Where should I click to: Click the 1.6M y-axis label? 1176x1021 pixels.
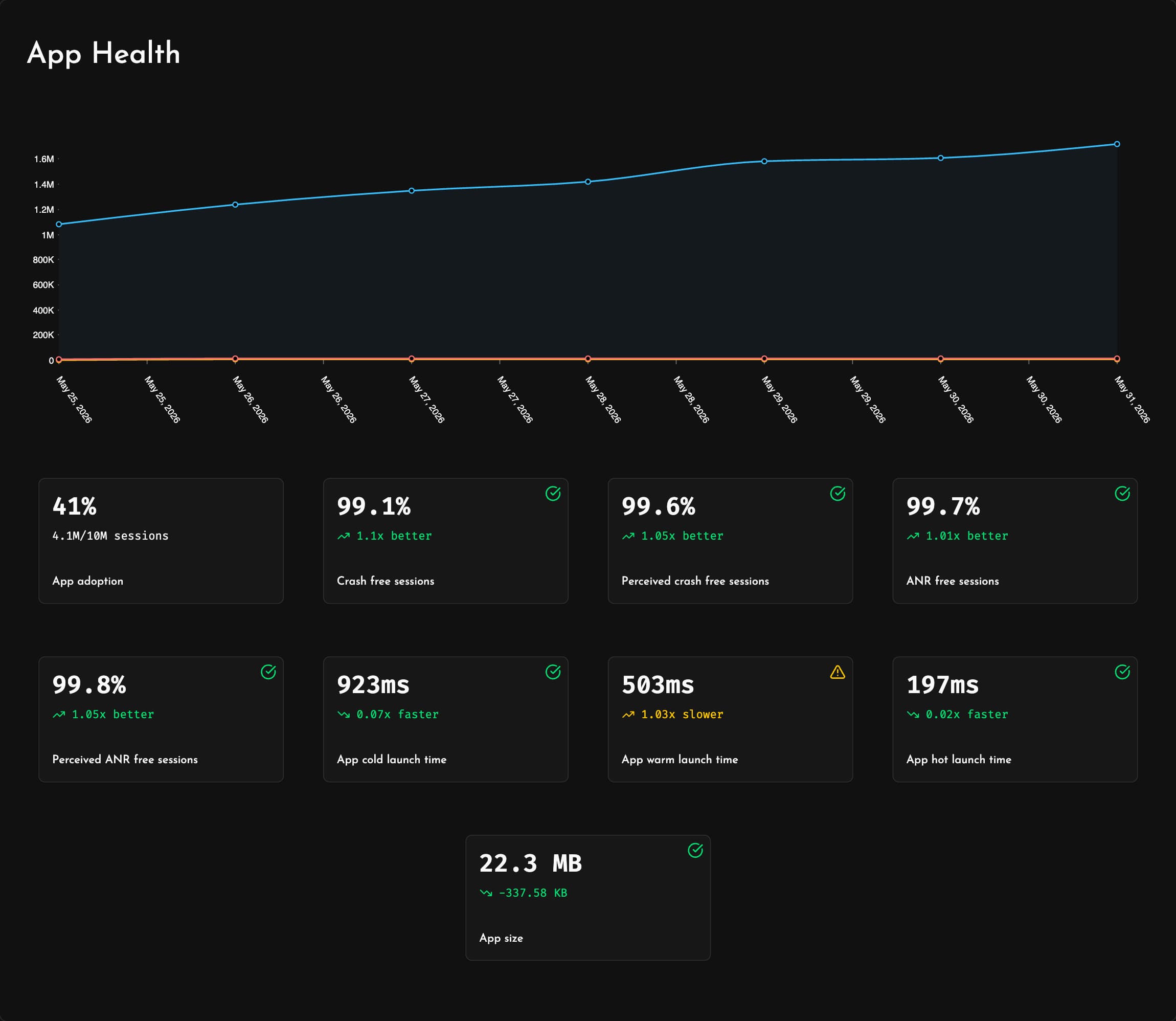(44, 159)
